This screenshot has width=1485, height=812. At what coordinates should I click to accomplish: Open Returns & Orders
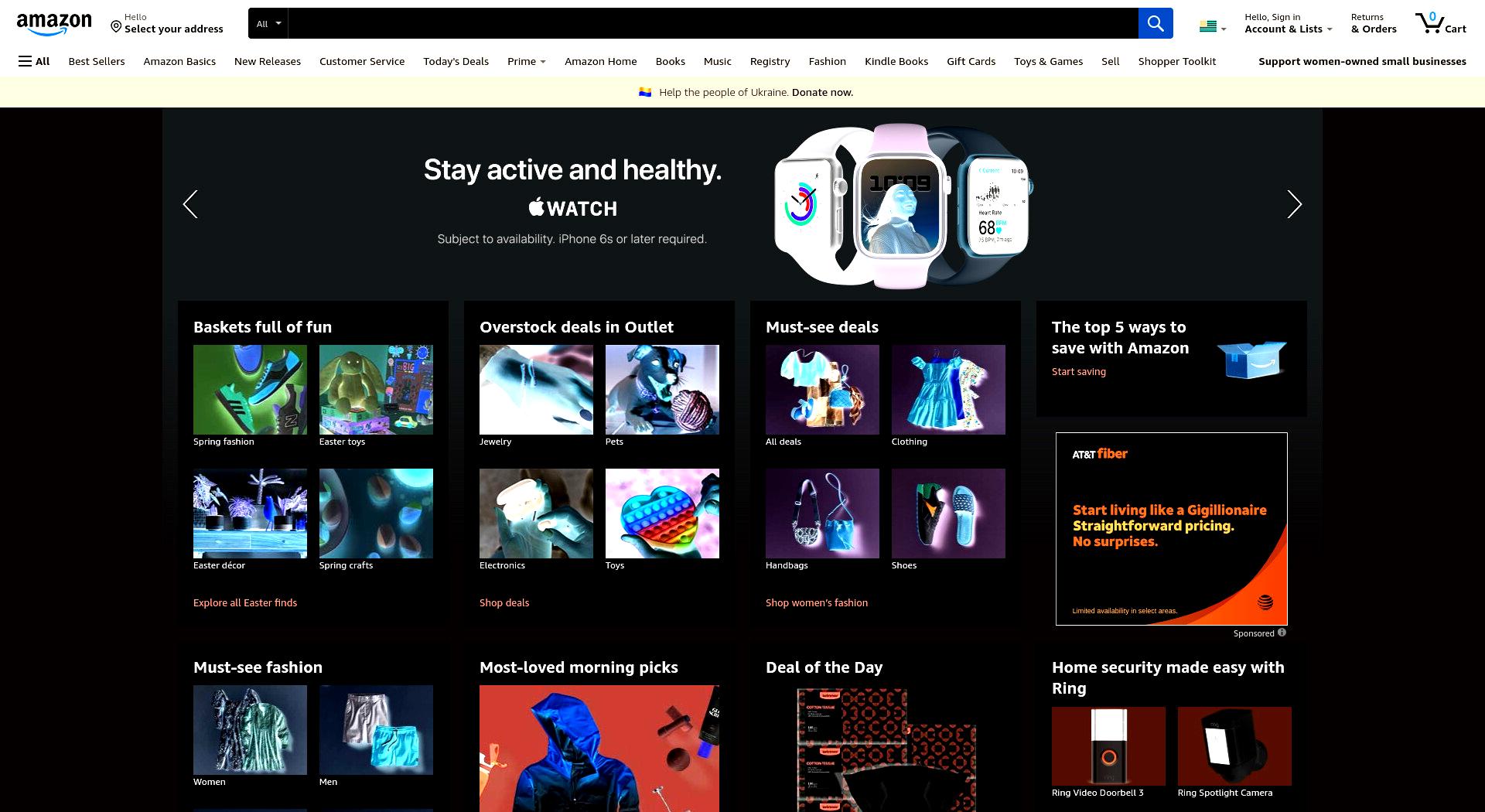pyautogui.click(x=1374, y=23)
